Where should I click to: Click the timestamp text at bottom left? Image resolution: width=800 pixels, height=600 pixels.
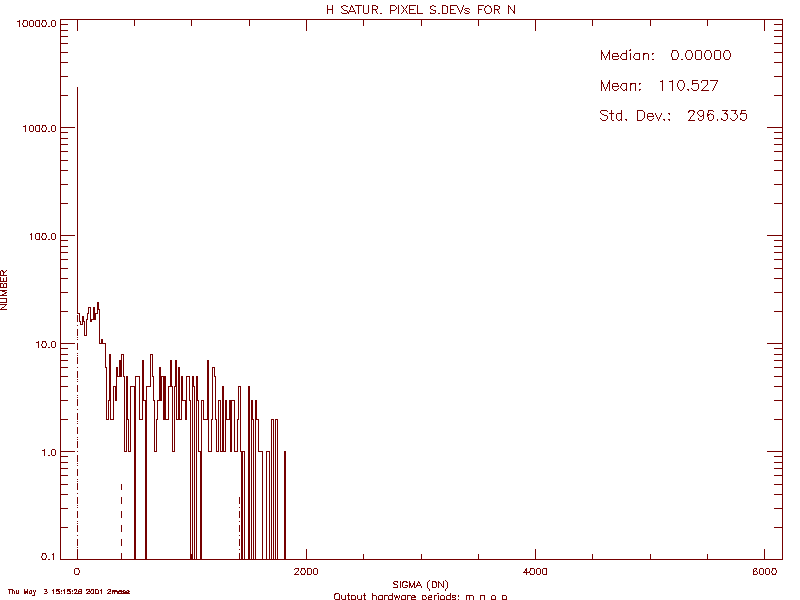tap(68, 592)
